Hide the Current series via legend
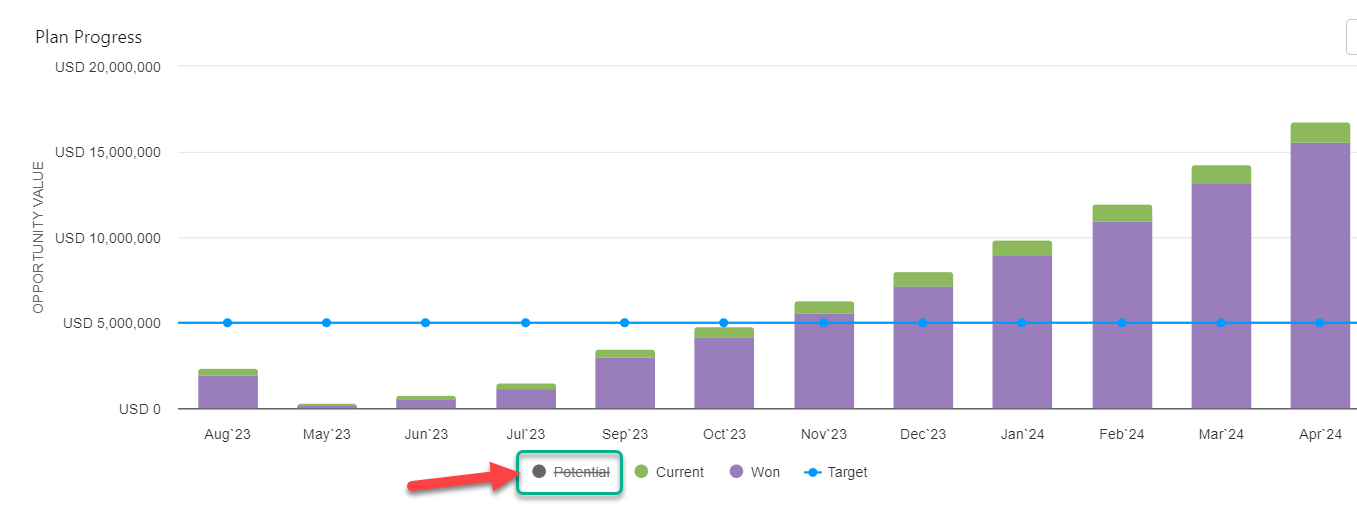The image size is (1357, 513). (x=679, y=472)
